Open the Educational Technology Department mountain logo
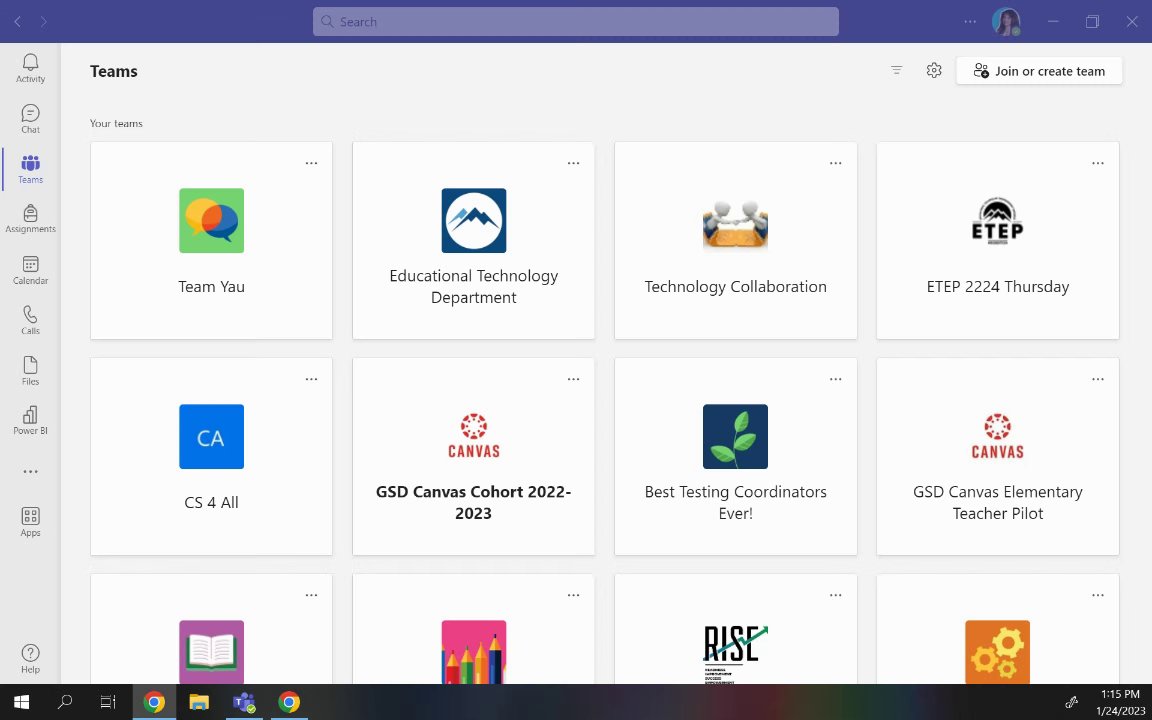Screen dimensions: 1152x720 point(474,220)
